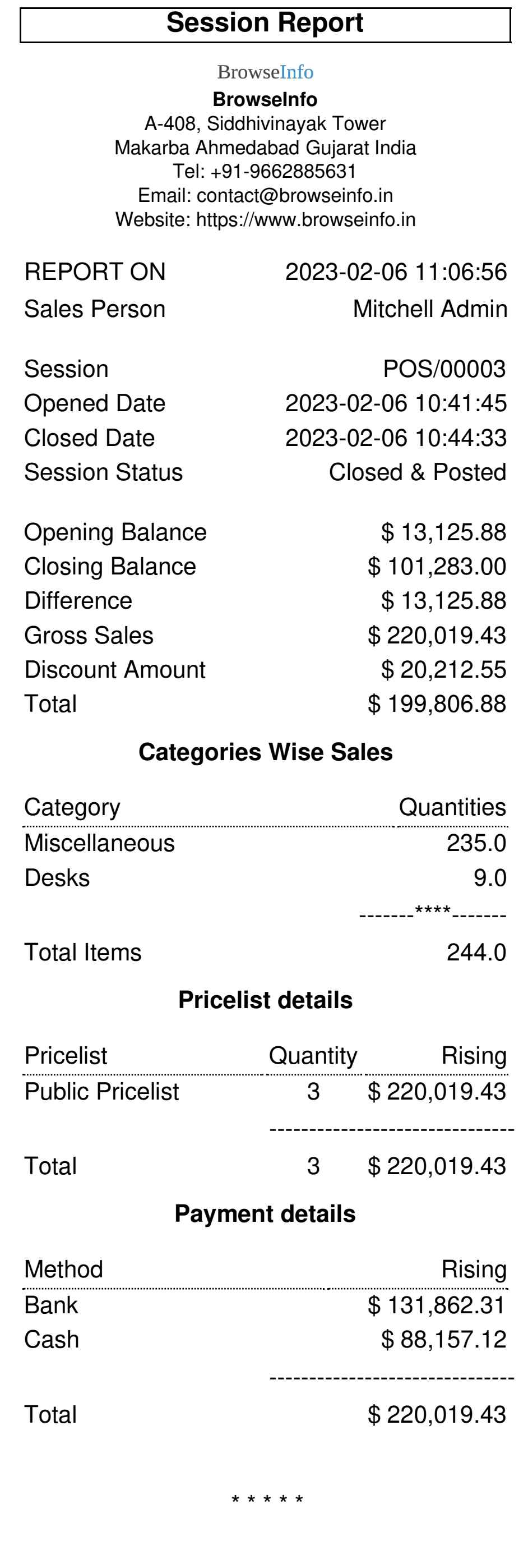Click the Cash payment amount $ 88,157.12
The image size is (528, 1568).
443,1340
